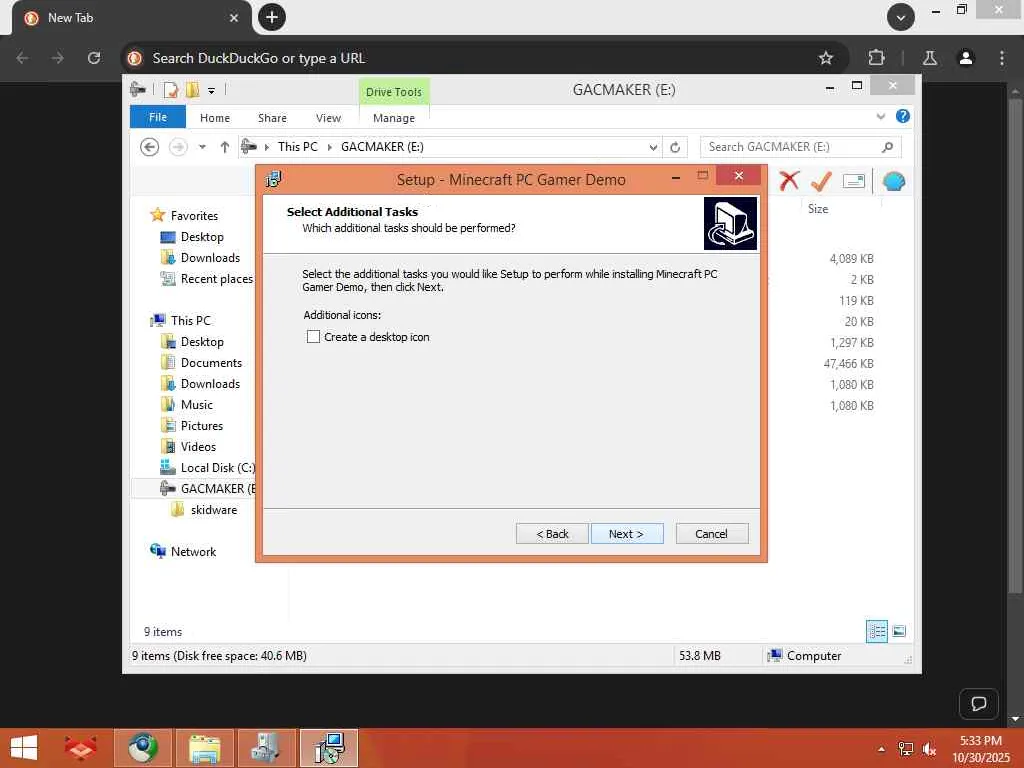Click the Size column header
Viewport: 1024px width, 768px height.
[x=818, y=209]
